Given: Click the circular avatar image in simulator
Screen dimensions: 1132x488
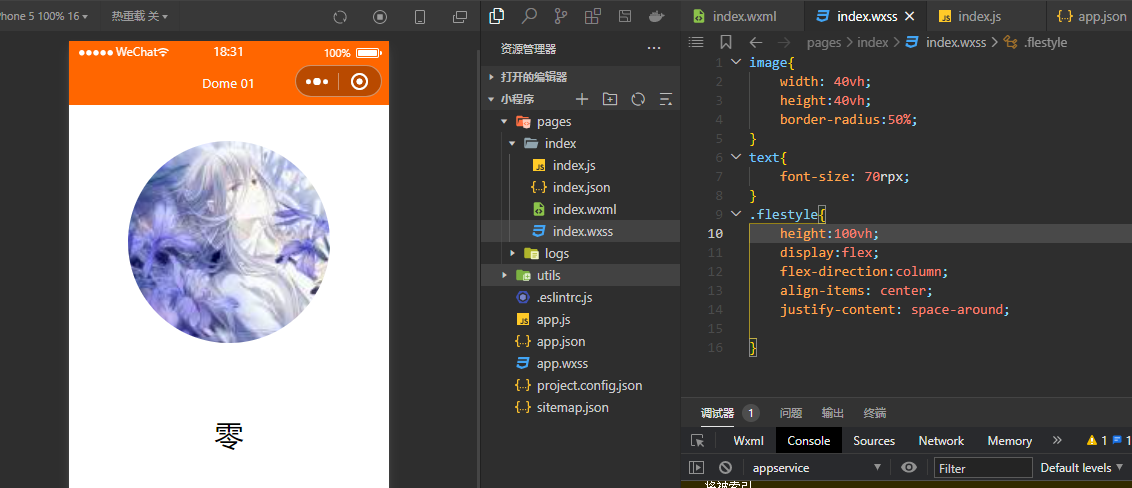Looking at the screenshot, I should click(229, 242).
